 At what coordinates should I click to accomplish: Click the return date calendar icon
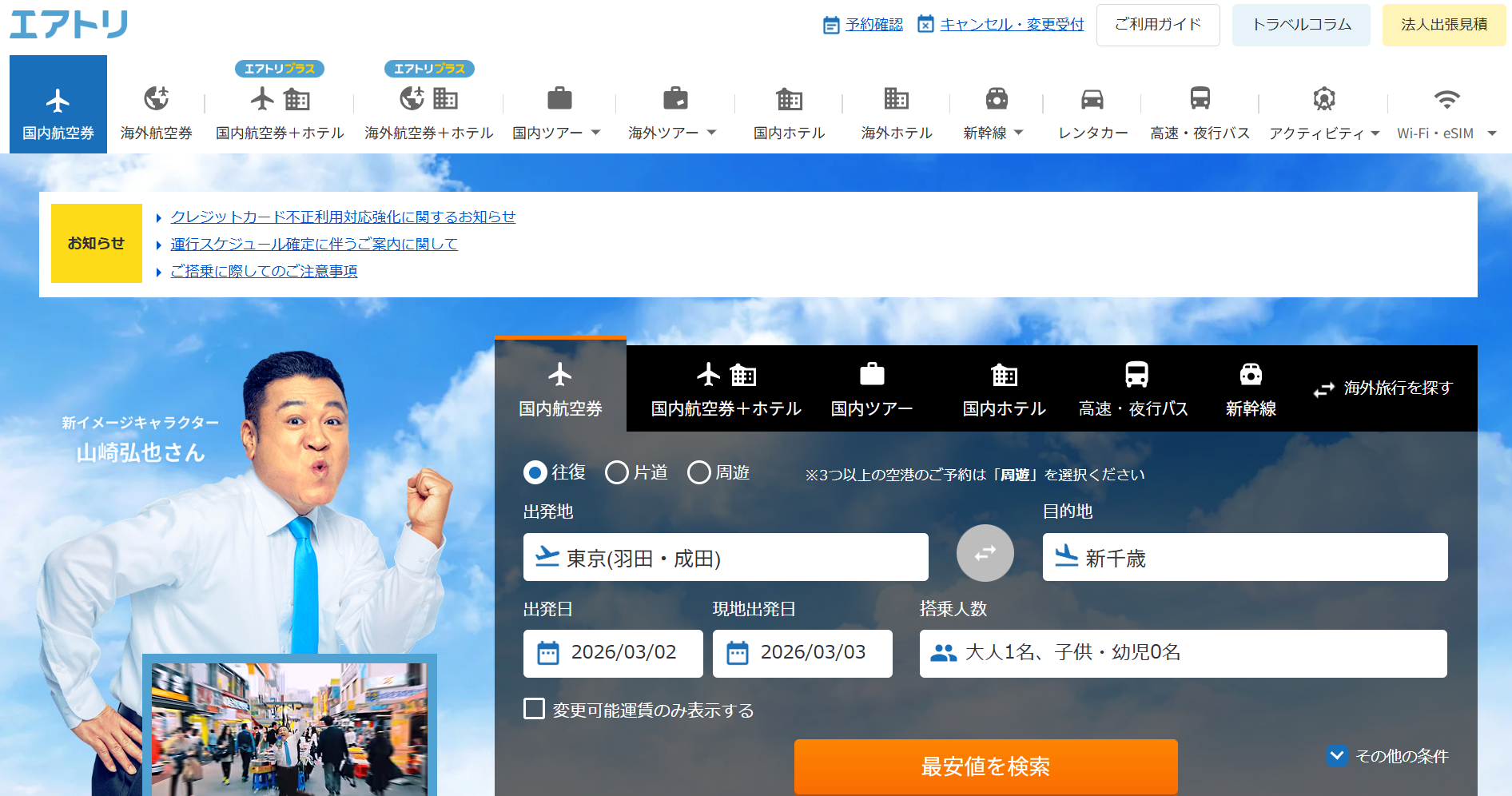coord(737,653)
